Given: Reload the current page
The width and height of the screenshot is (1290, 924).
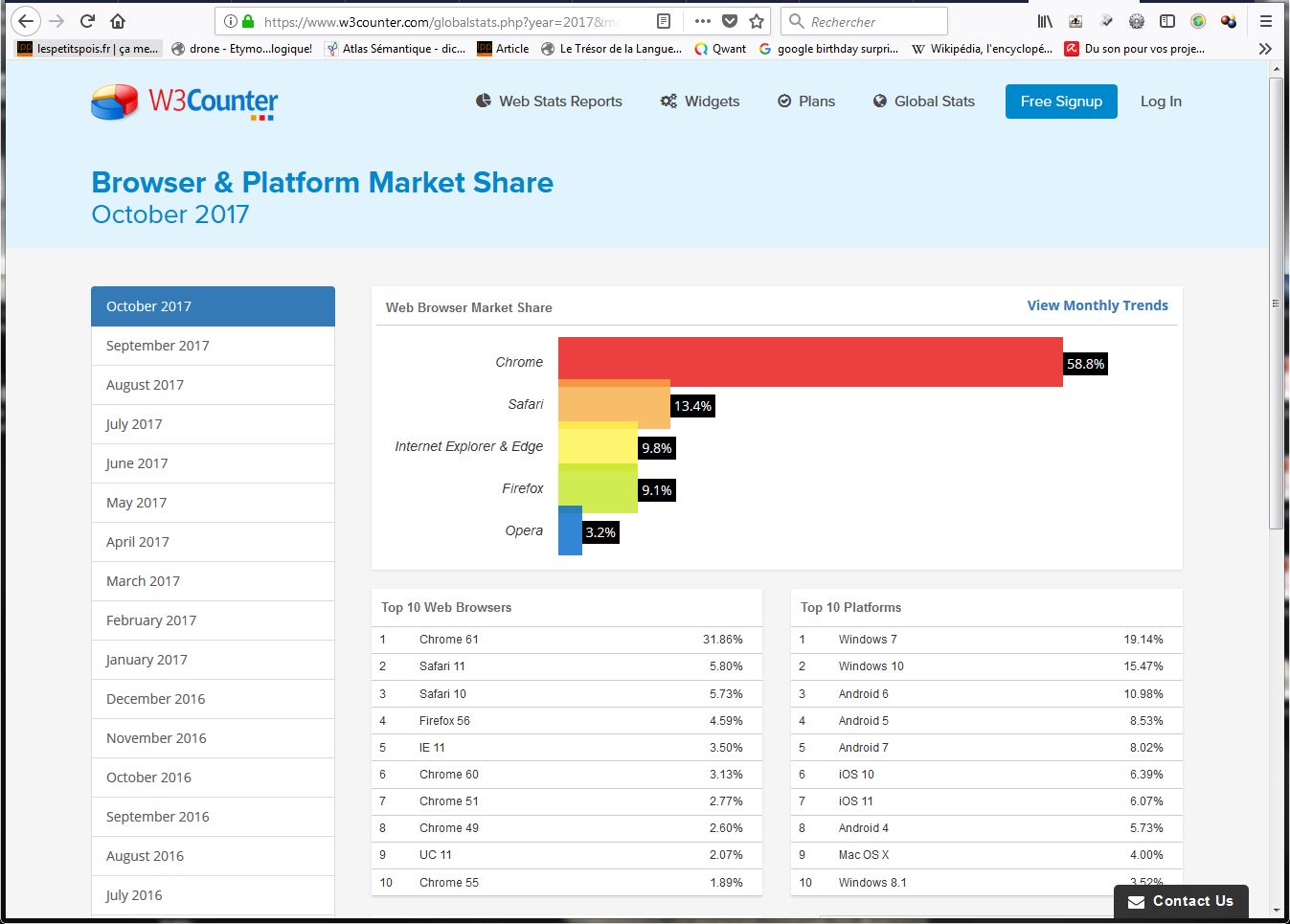Looking at the screenshot, I should [x=87, y=21].
